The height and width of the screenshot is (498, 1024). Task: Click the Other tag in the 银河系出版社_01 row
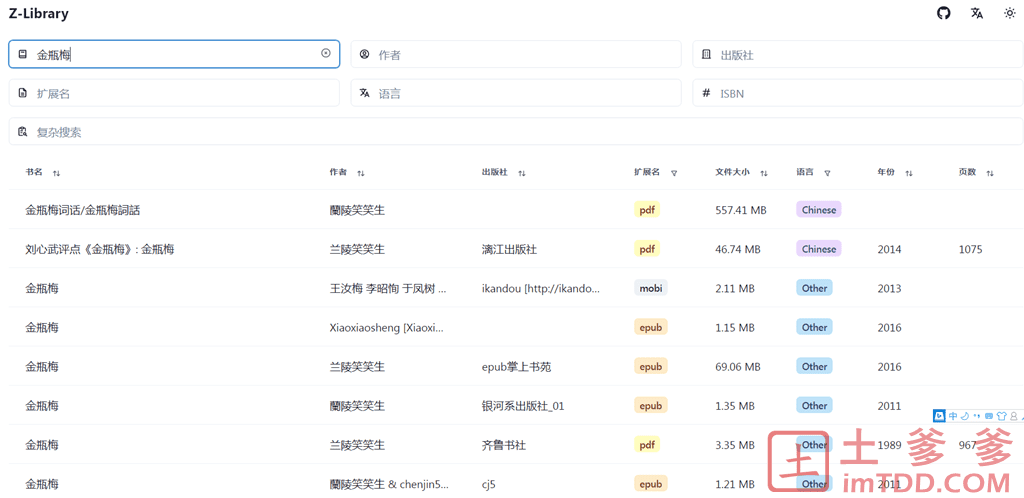(814, 405)
